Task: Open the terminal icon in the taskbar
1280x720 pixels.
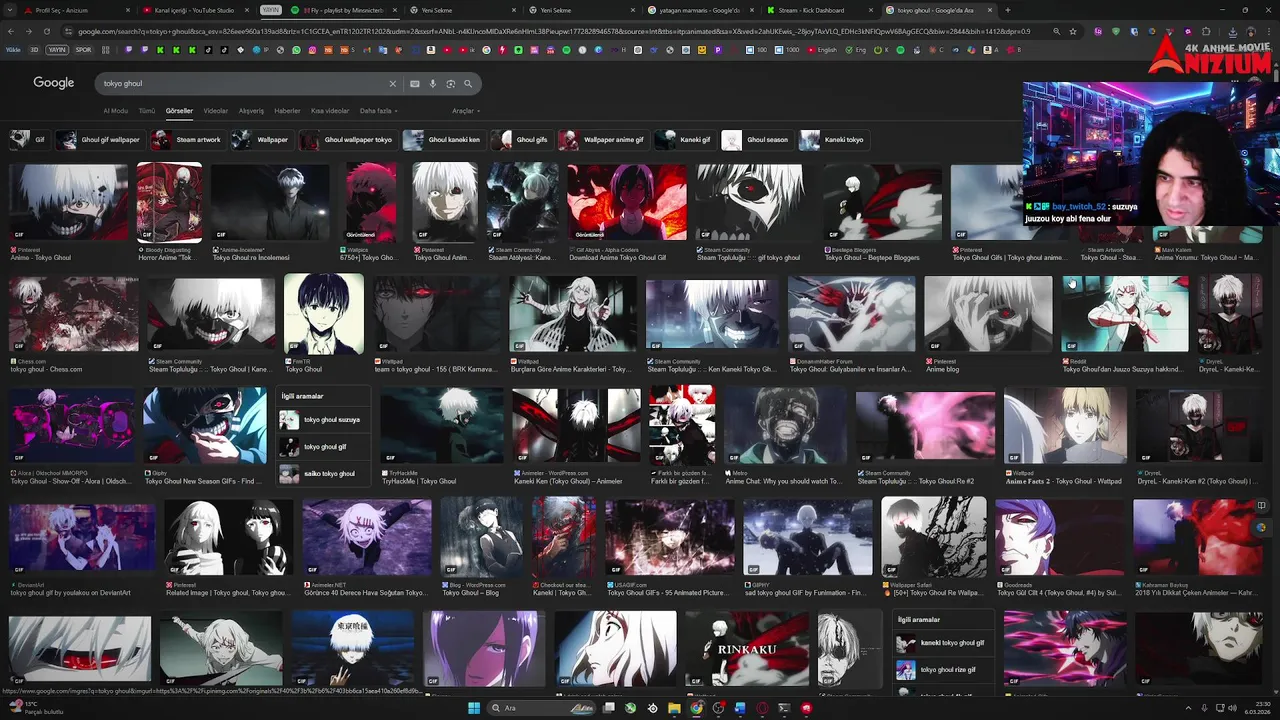Action: [x=784, y=708]
